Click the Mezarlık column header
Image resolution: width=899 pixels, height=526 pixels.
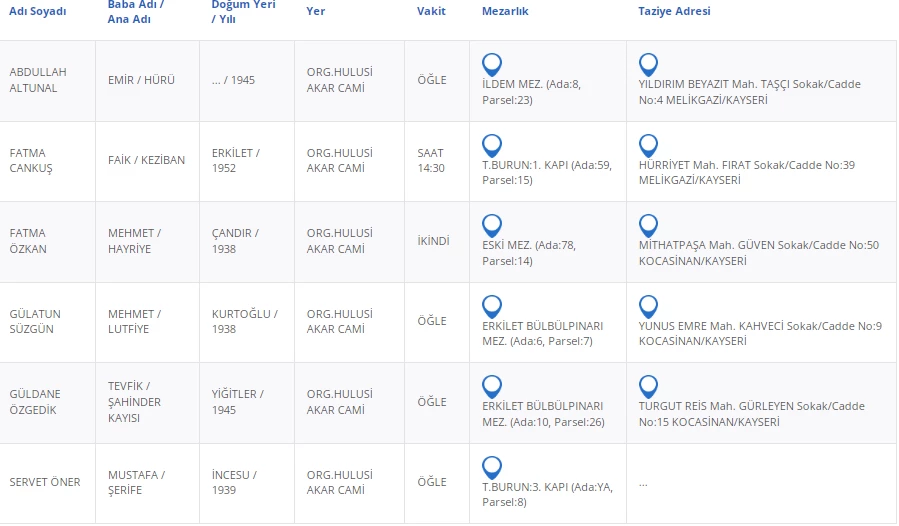point(505,11)
